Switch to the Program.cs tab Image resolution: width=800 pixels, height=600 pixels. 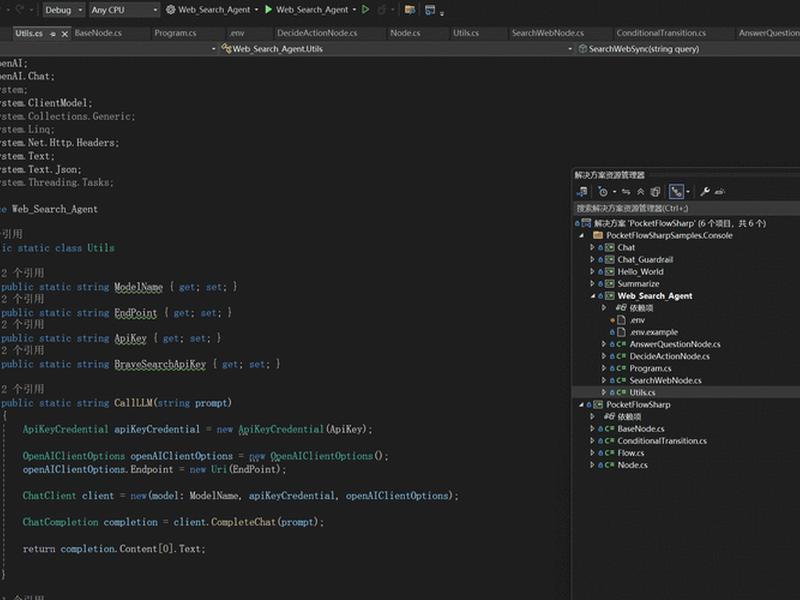click(x=175, y=33)
